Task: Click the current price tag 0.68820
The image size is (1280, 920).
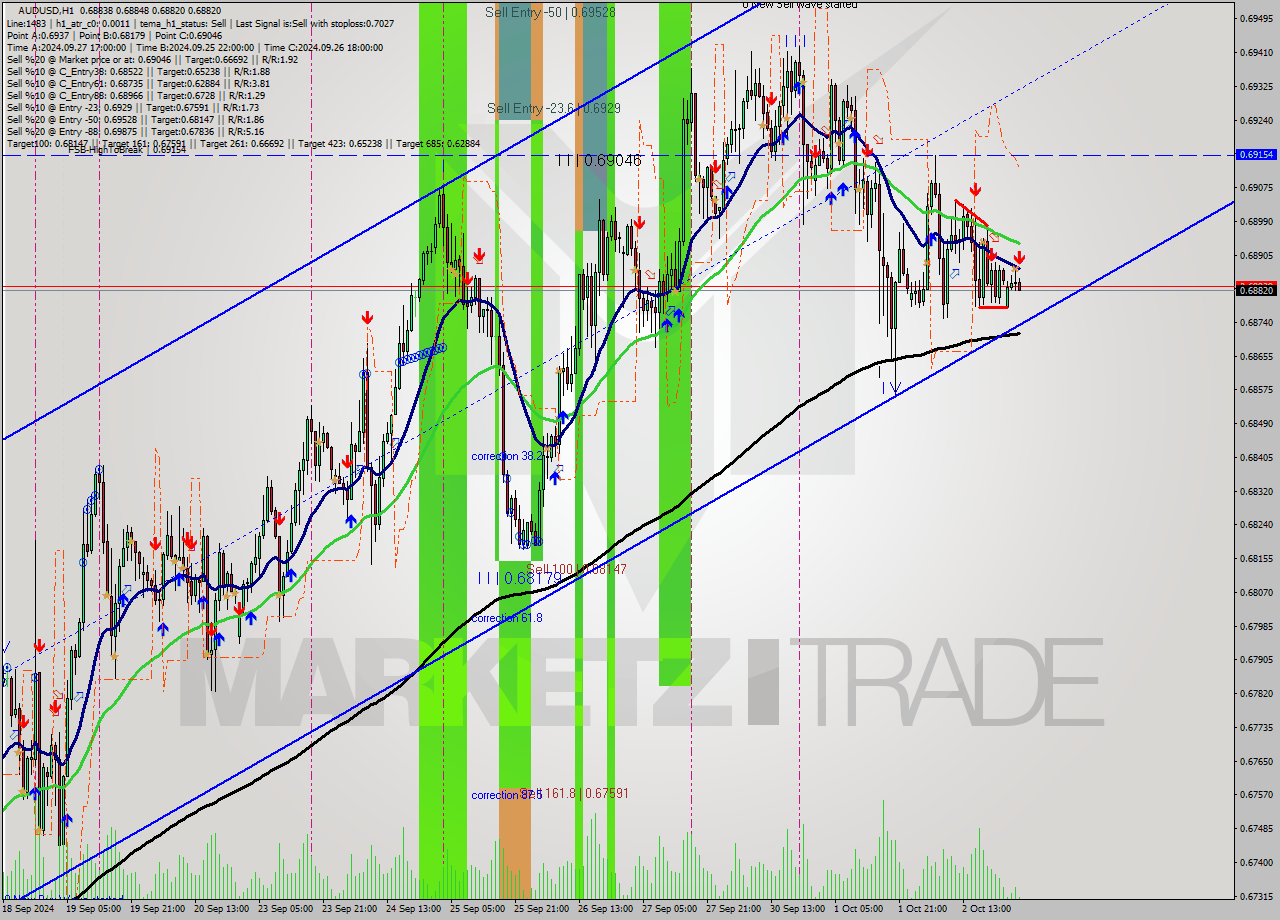Action: (x=1256, y=290)
